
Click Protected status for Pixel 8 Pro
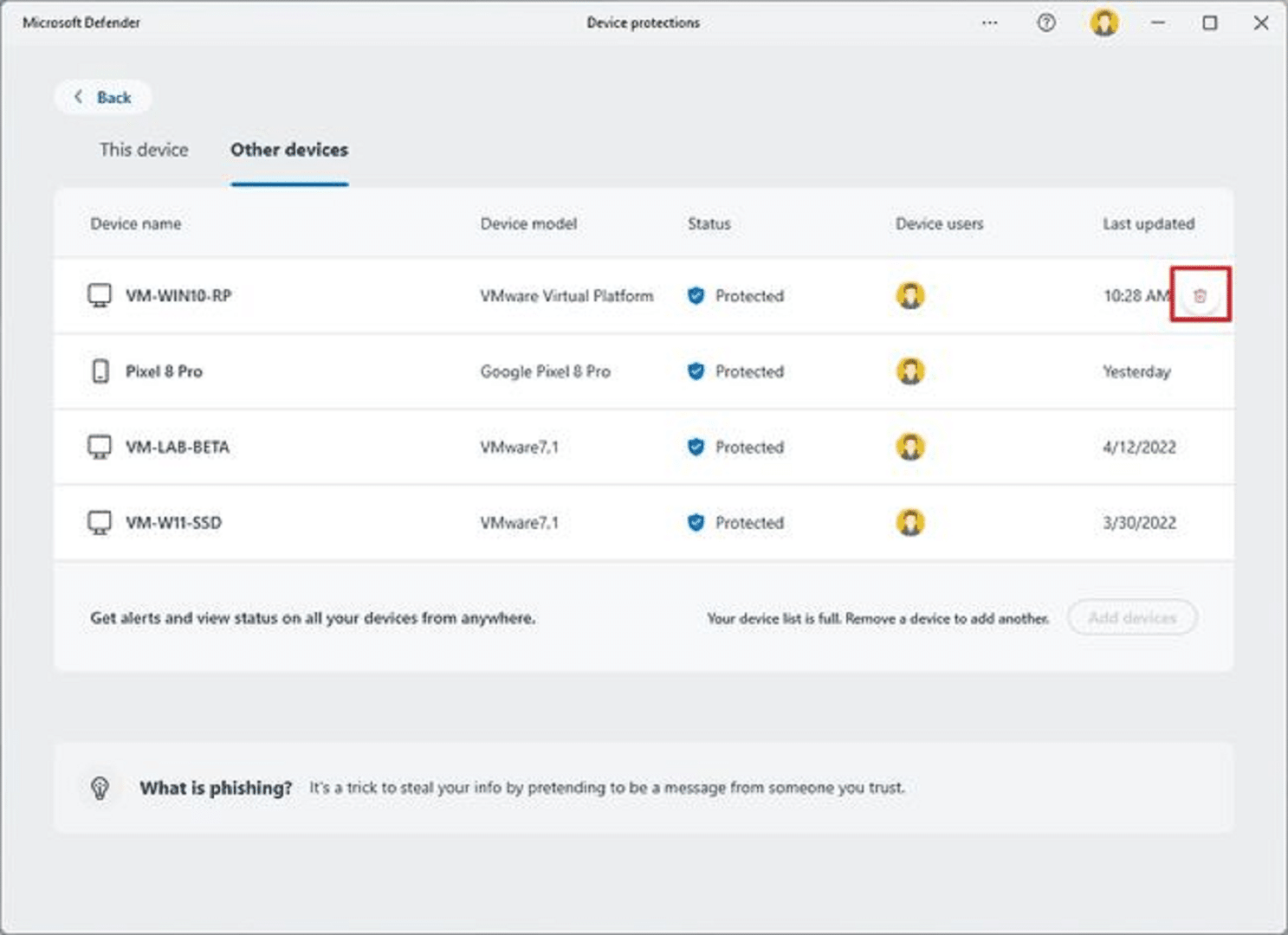pos(749,371)
